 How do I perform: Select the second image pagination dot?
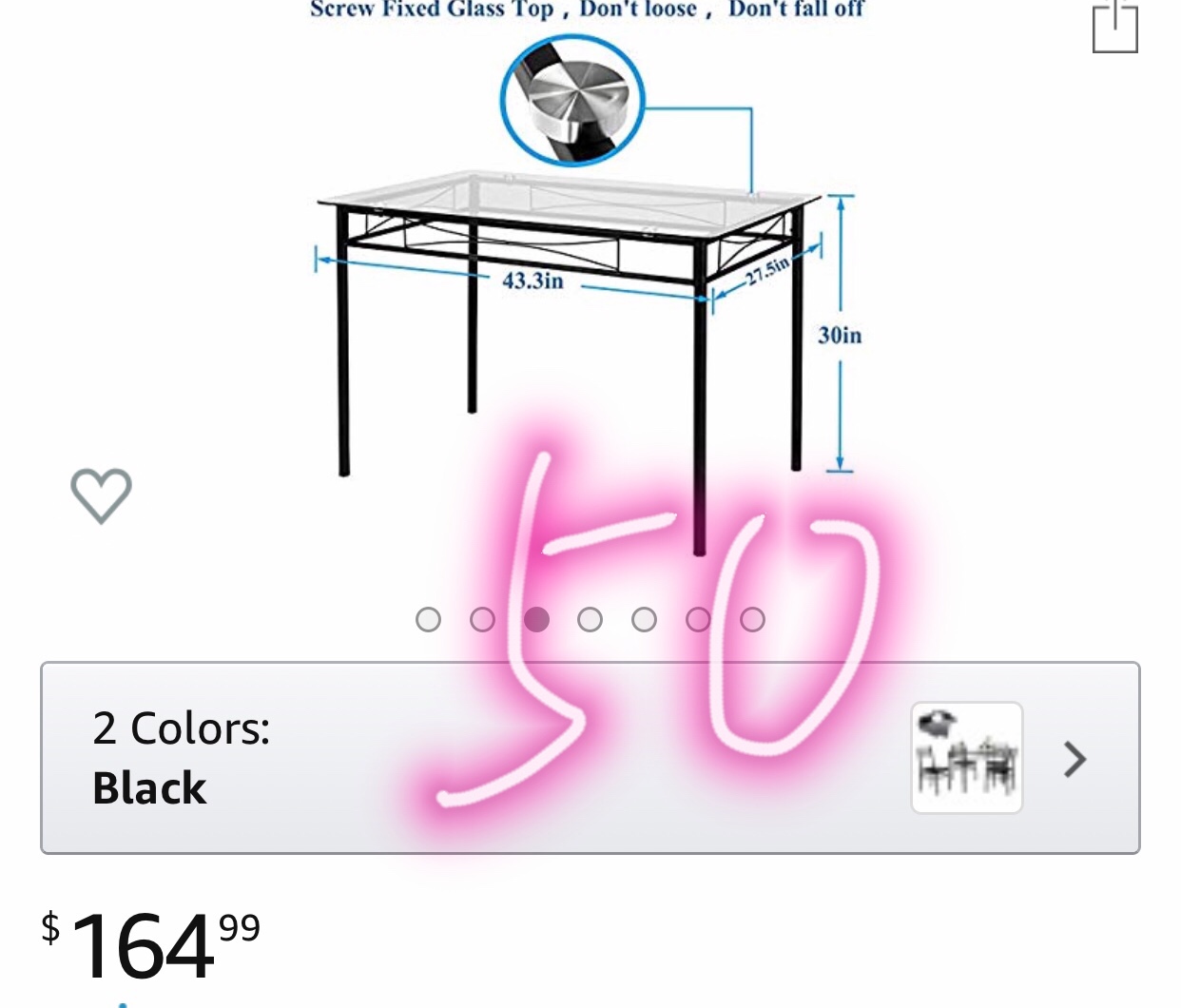pos(483,620)
